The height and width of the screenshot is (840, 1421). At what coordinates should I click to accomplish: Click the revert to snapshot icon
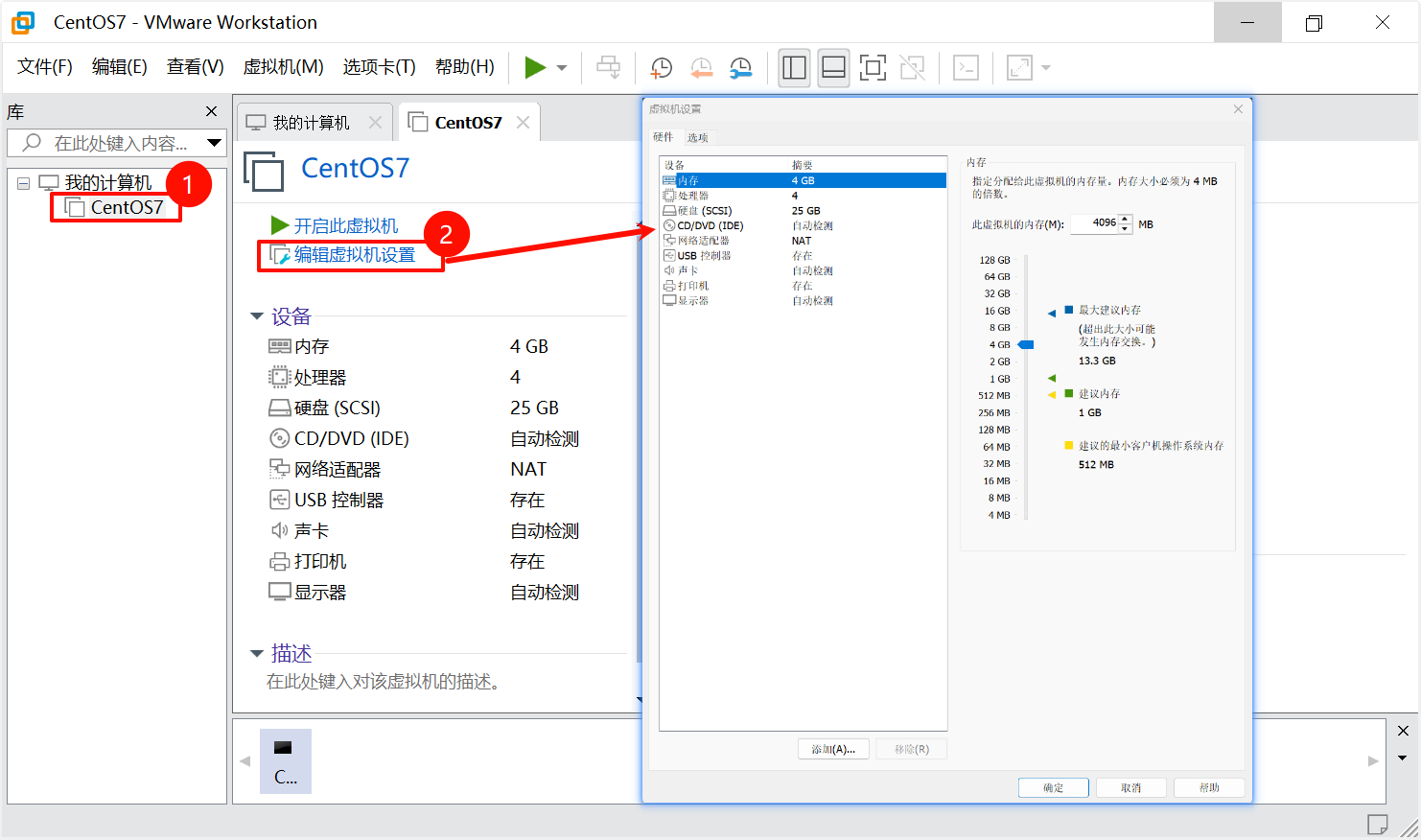click(702, 67)
